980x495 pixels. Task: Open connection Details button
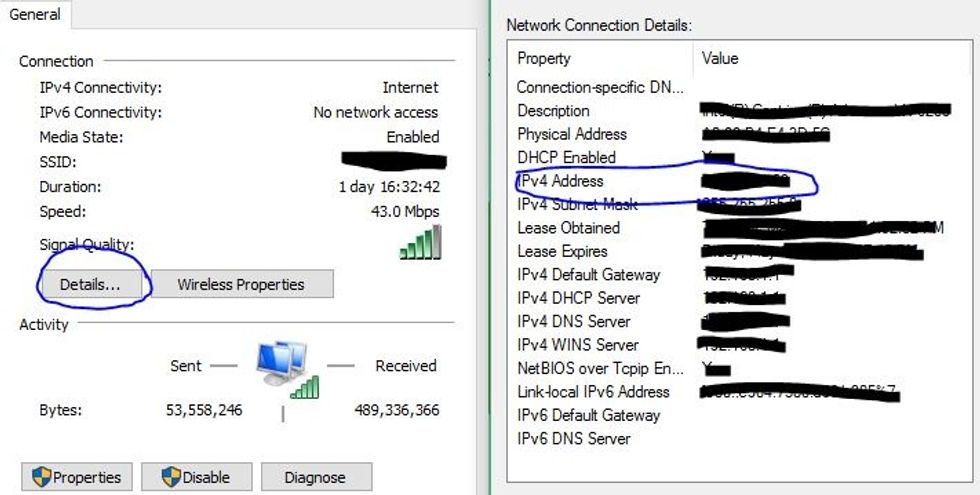click(90, 285)
